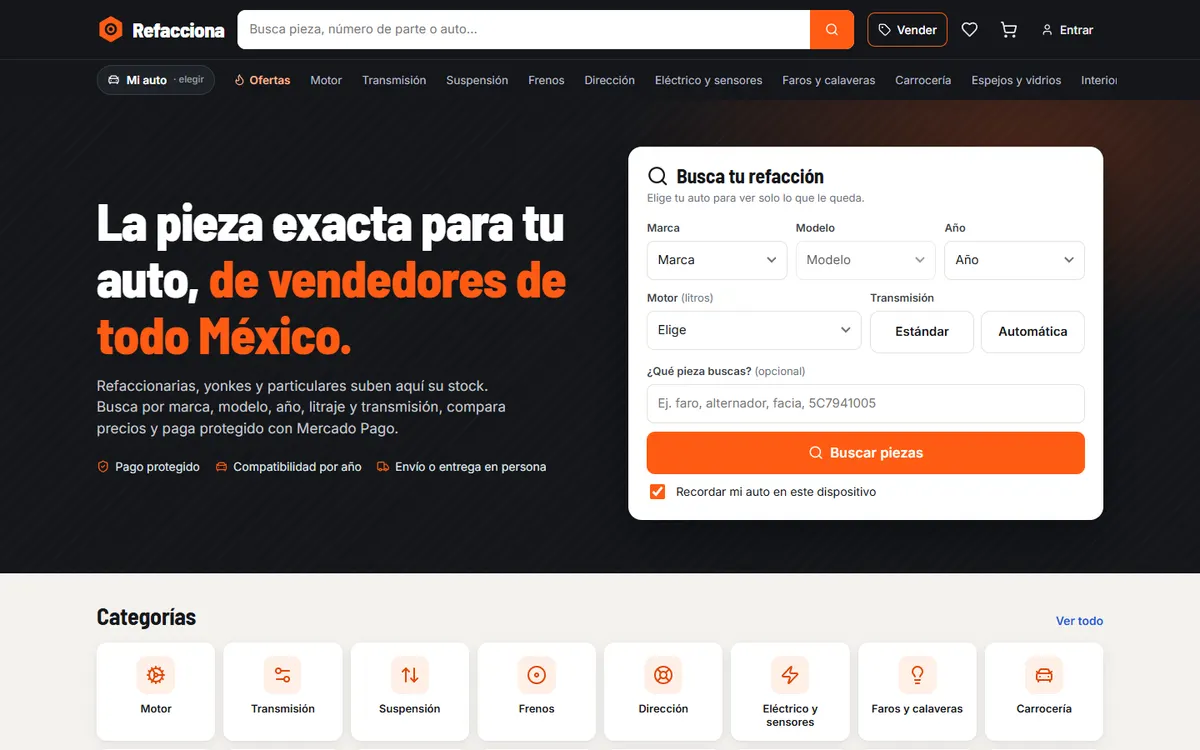Open the Año dropdown

1015,260
